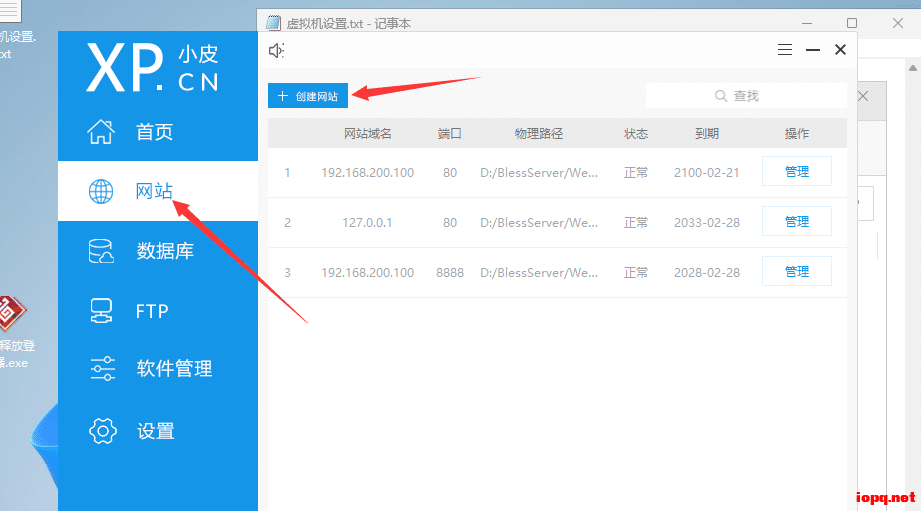Click the home house icon in sidebar

[102, 132]
